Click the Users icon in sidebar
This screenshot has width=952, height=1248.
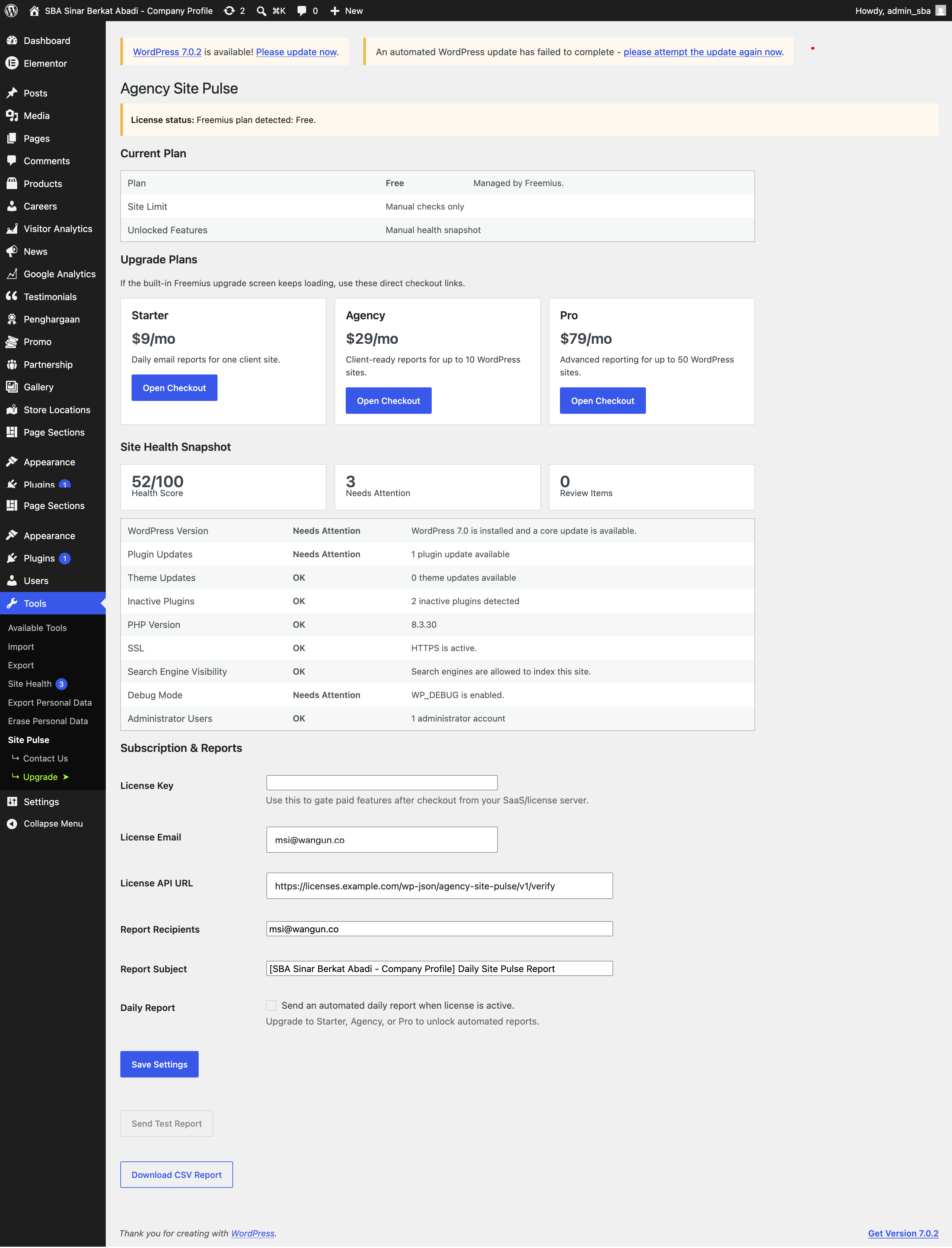coord(12,581)
